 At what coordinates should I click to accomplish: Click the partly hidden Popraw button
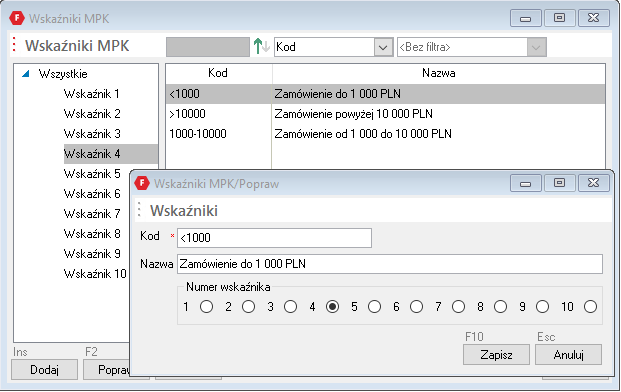pyautogui.click(x=107, y=370)
